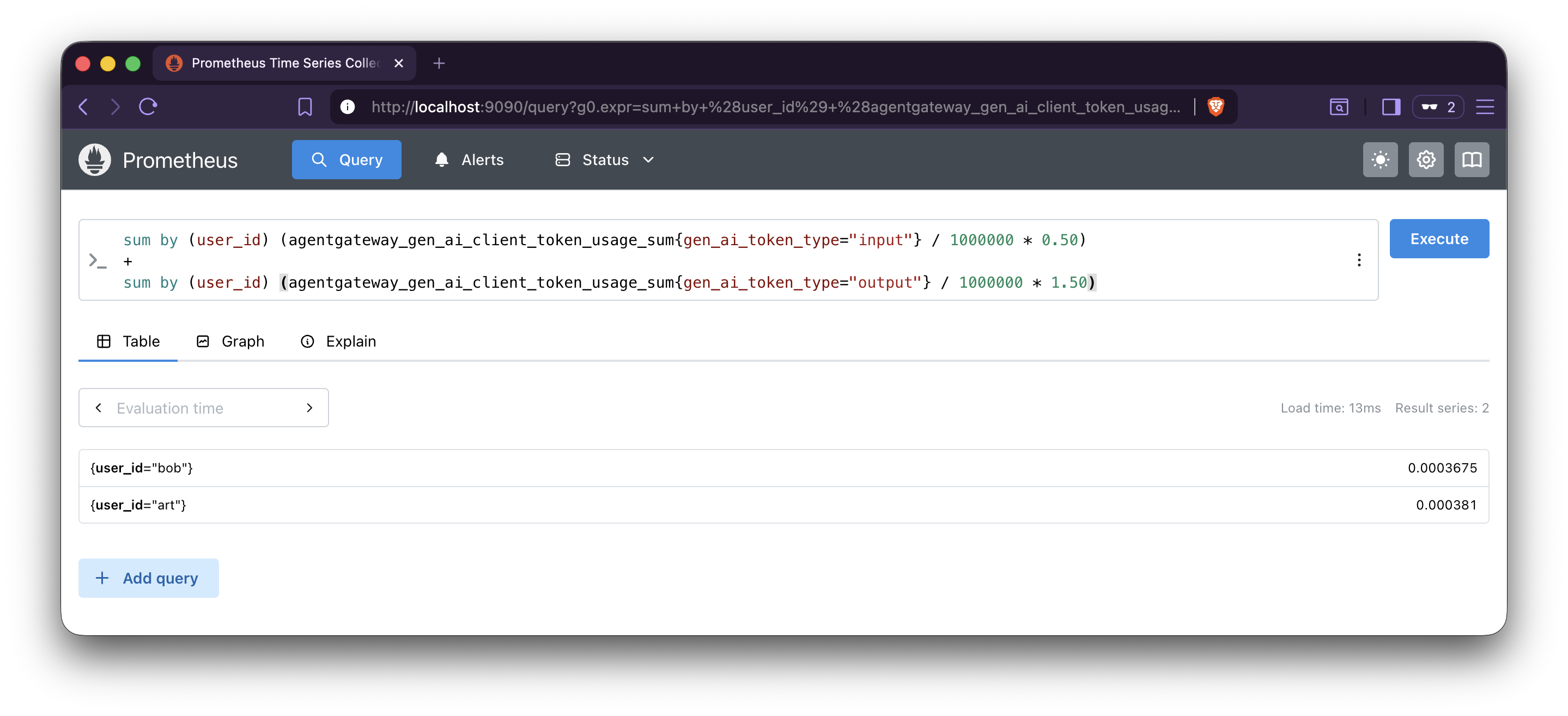1568x716 pixels.
Task: Open the browser hamburger menu
Action: pos(1485,107)
